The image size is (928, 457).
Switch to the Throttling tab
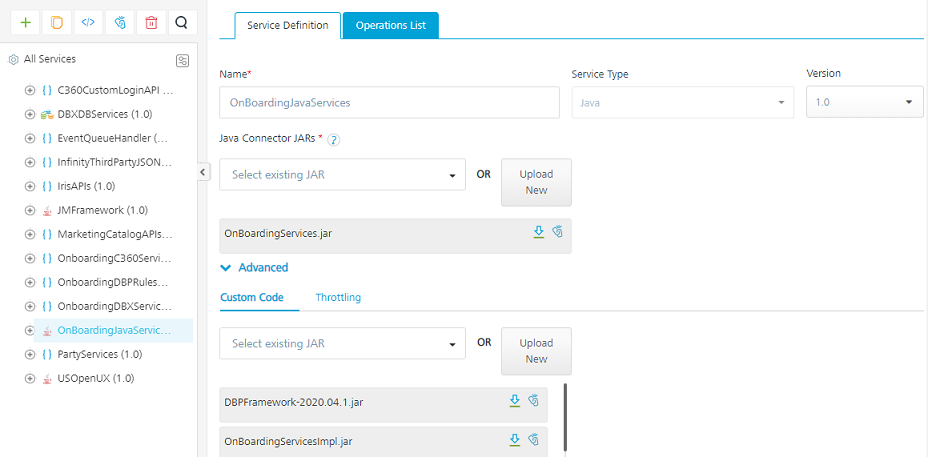pos(338,297)
